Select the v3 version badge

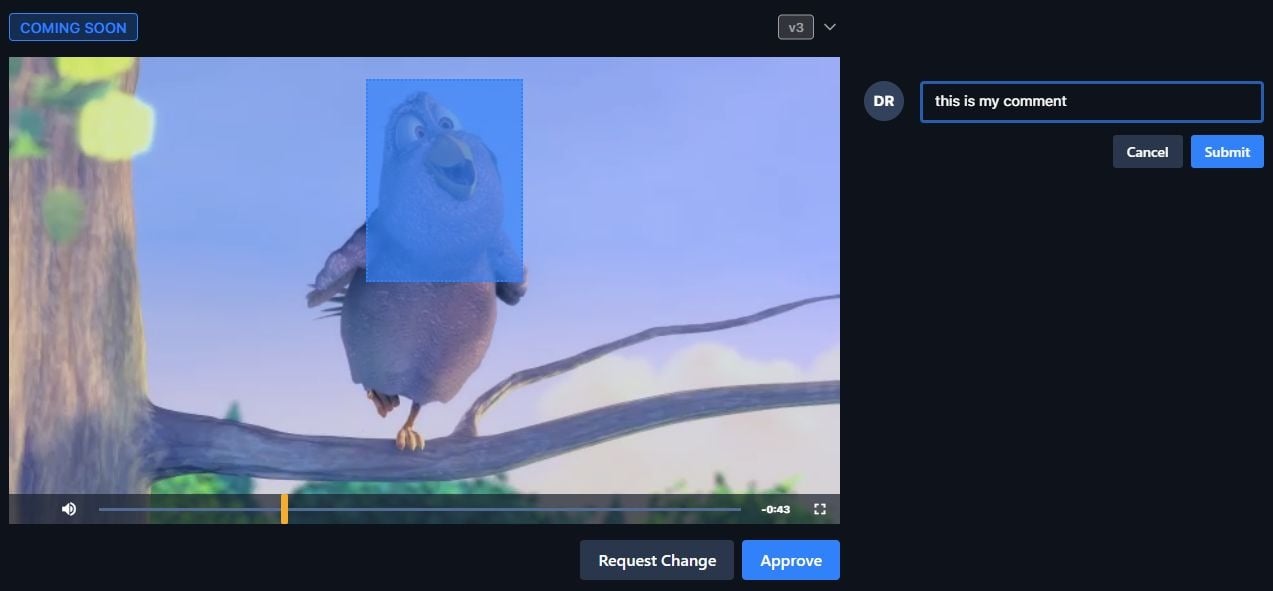click(796, 27)
